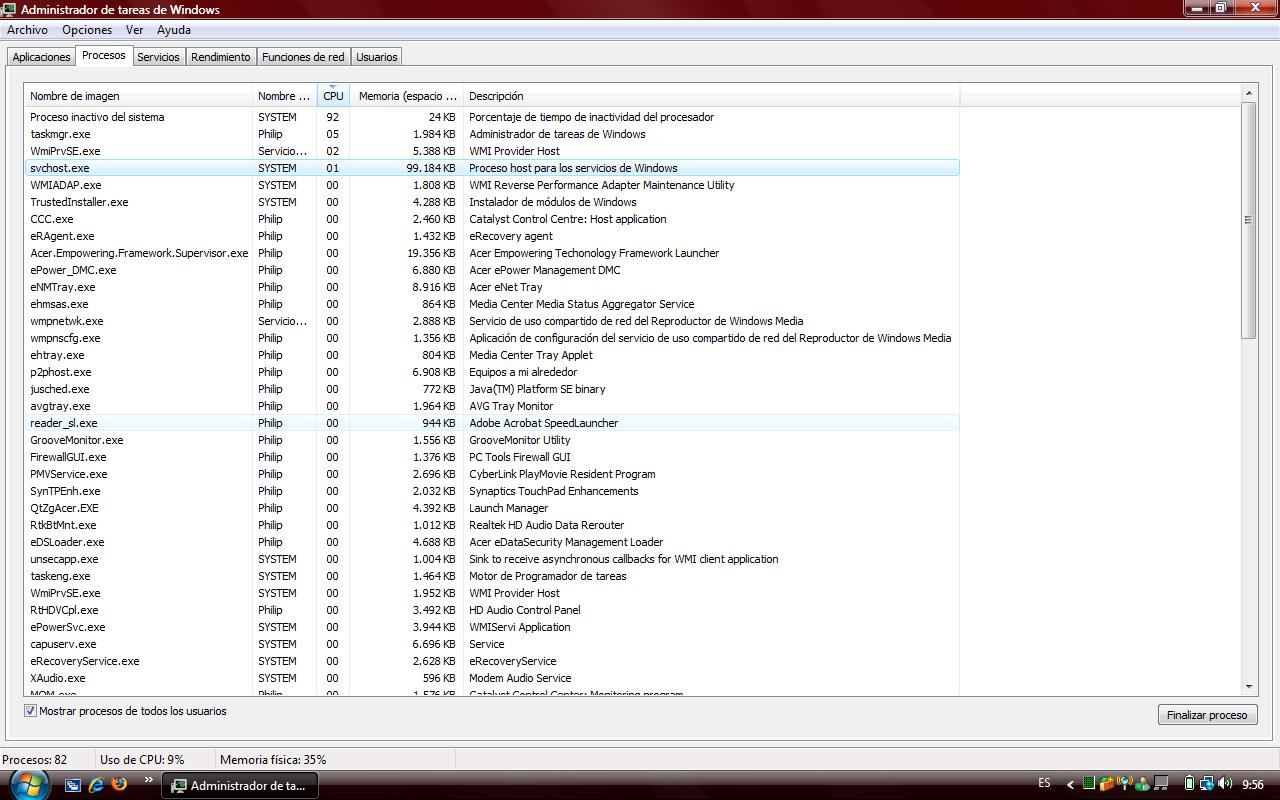
Task: Open the Archivo menu
Action: pos(27,30)
